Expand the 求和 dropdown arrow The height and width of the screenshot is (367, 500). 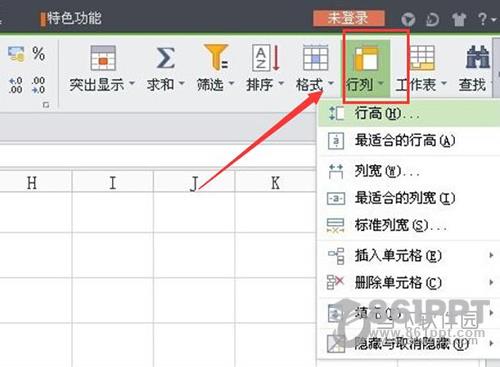pos(182,83)
